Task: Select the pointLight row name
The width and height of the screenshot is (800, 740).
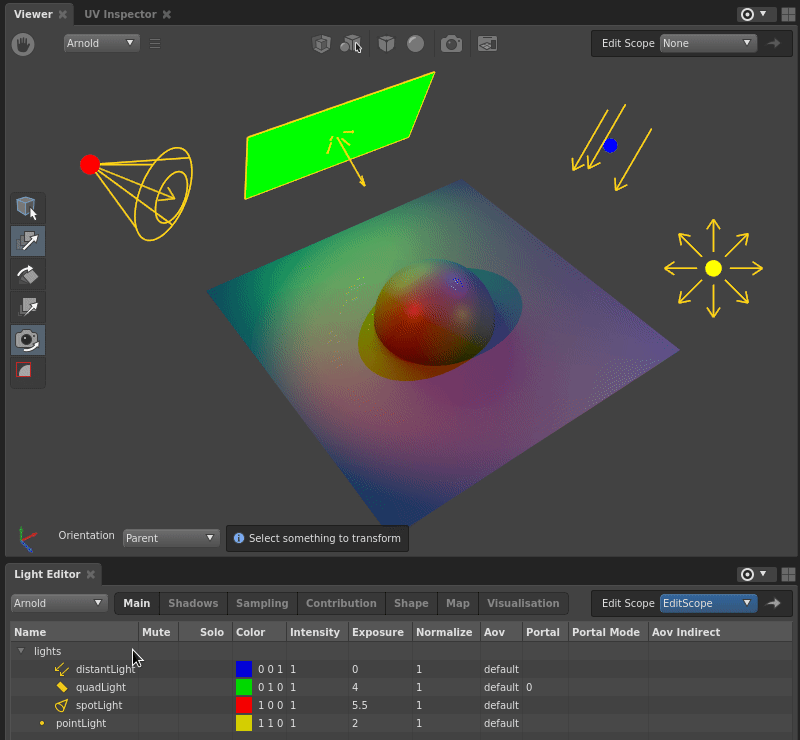Action: pos(80,723)
